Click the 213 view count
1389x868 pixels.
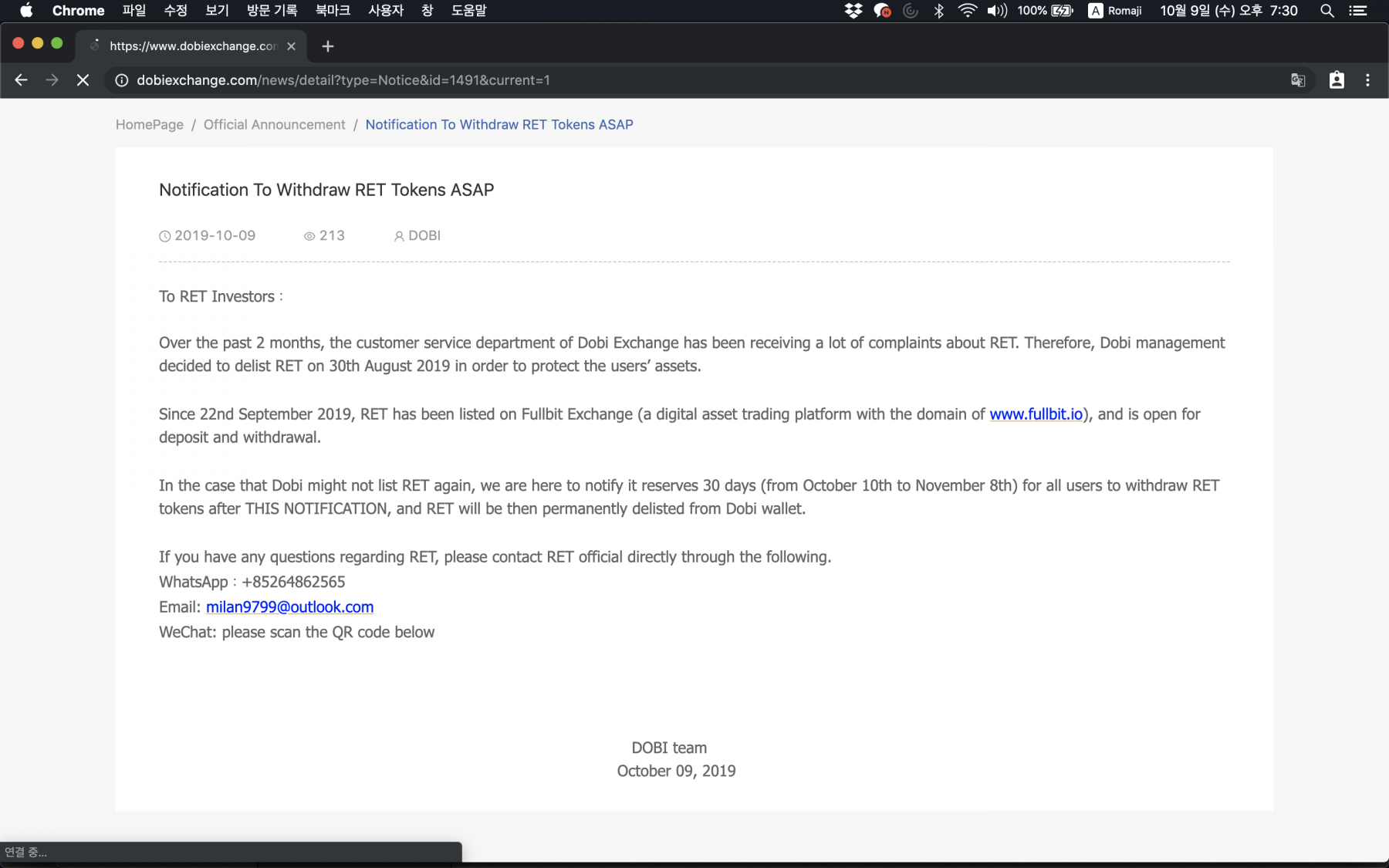click(324, 236)
